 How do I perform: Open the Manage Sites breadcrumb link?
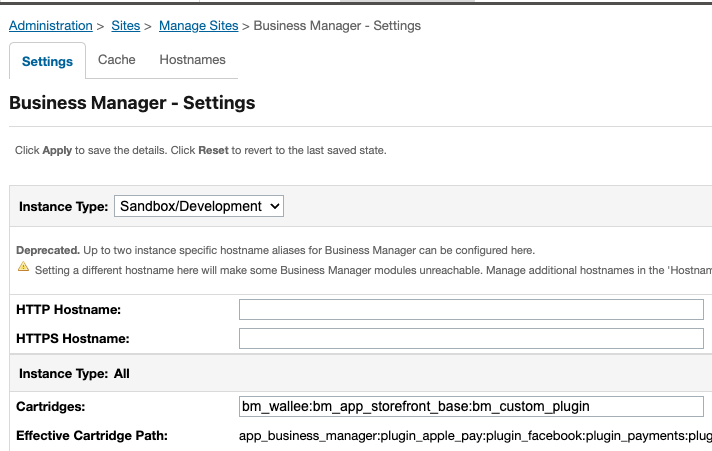point(198,25)
